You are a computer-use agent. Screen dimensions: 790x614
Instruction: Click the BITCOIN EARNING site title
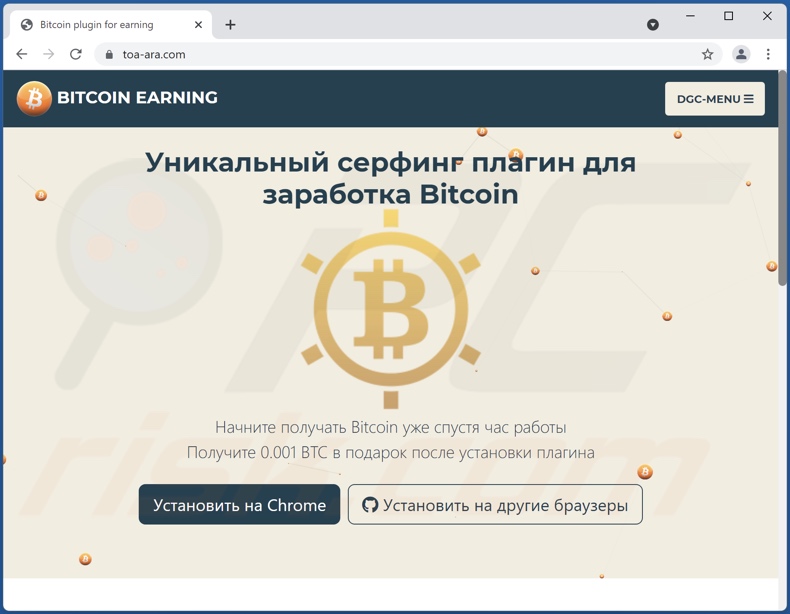click(138, 98)
